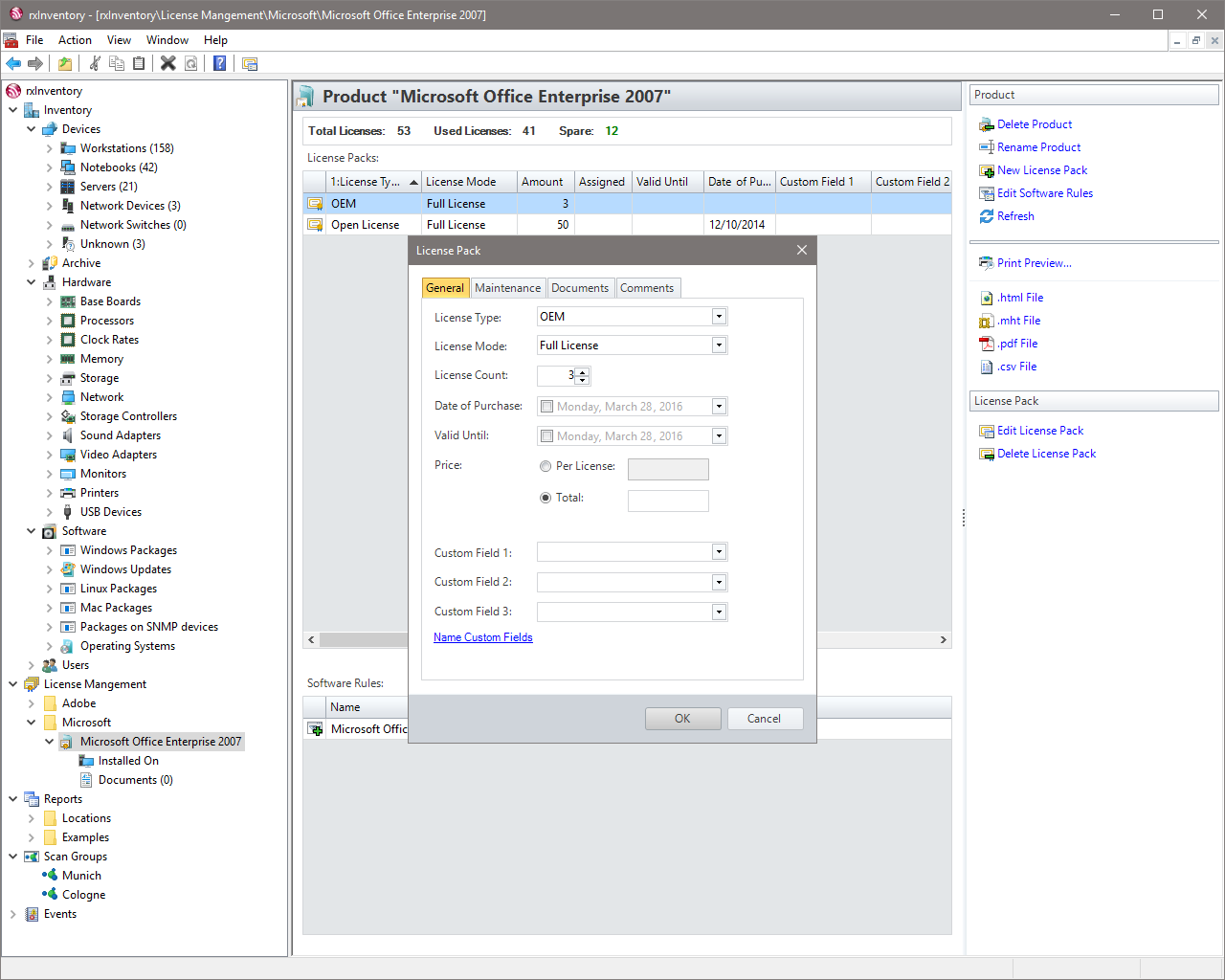Click the New License Pack link
The height and width of the screenshot is (980, 1225).
pyautogui.click(x=1042, y=170)
